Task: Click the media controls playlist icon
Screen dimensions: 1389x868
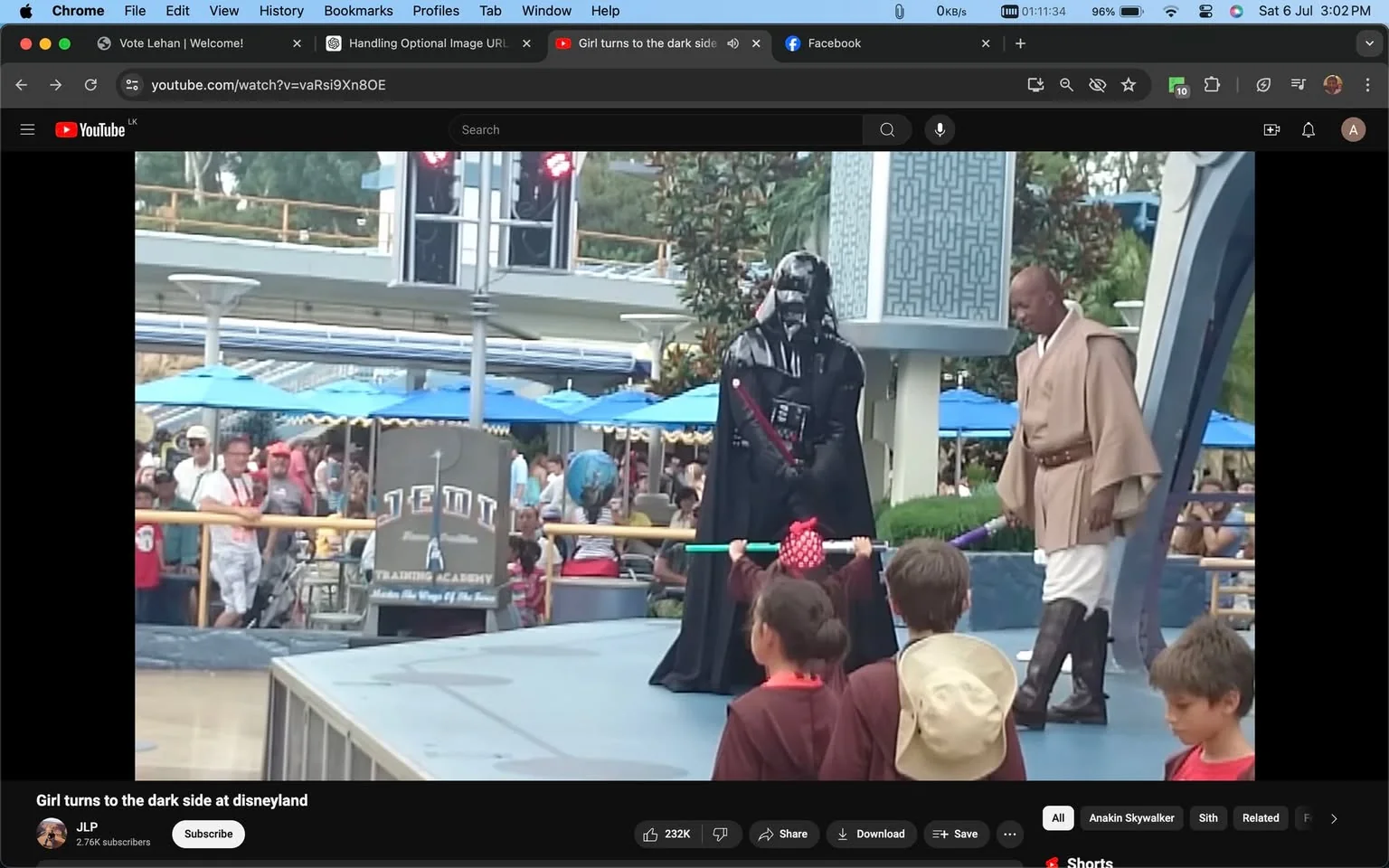Action: coord(1299,84)
